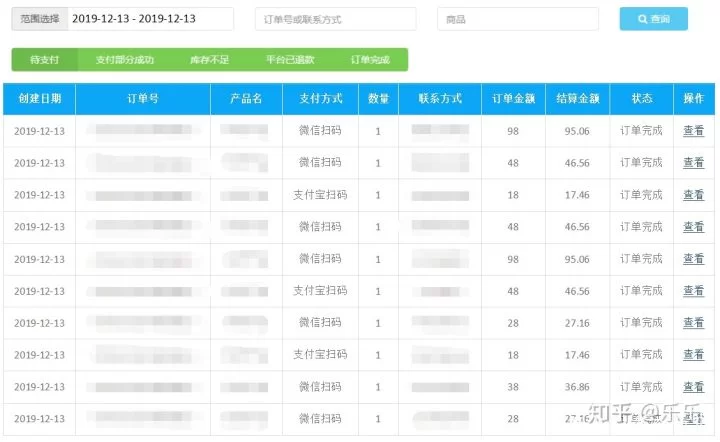Open the 库存不足 tab
The width and height of the screenshot is (720, 442).
point(209,60)
